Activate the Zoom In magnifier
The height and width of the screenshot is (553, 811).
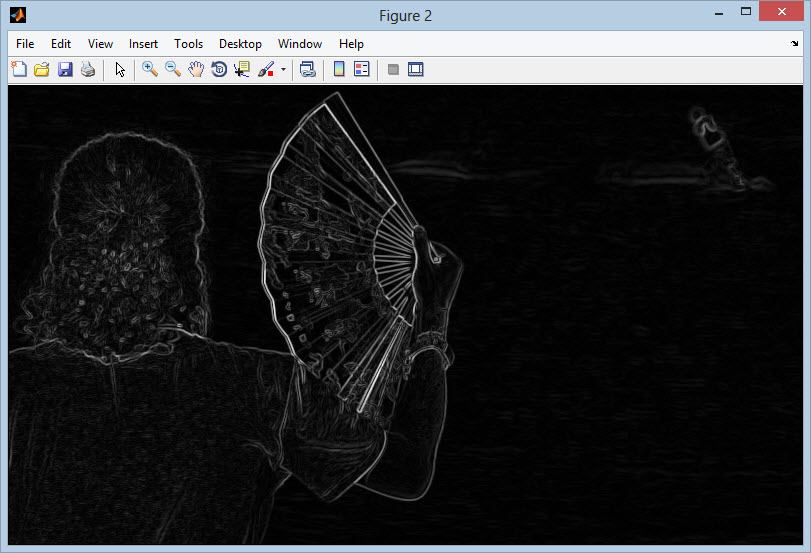pyautogui.click(x=150, y=69)
